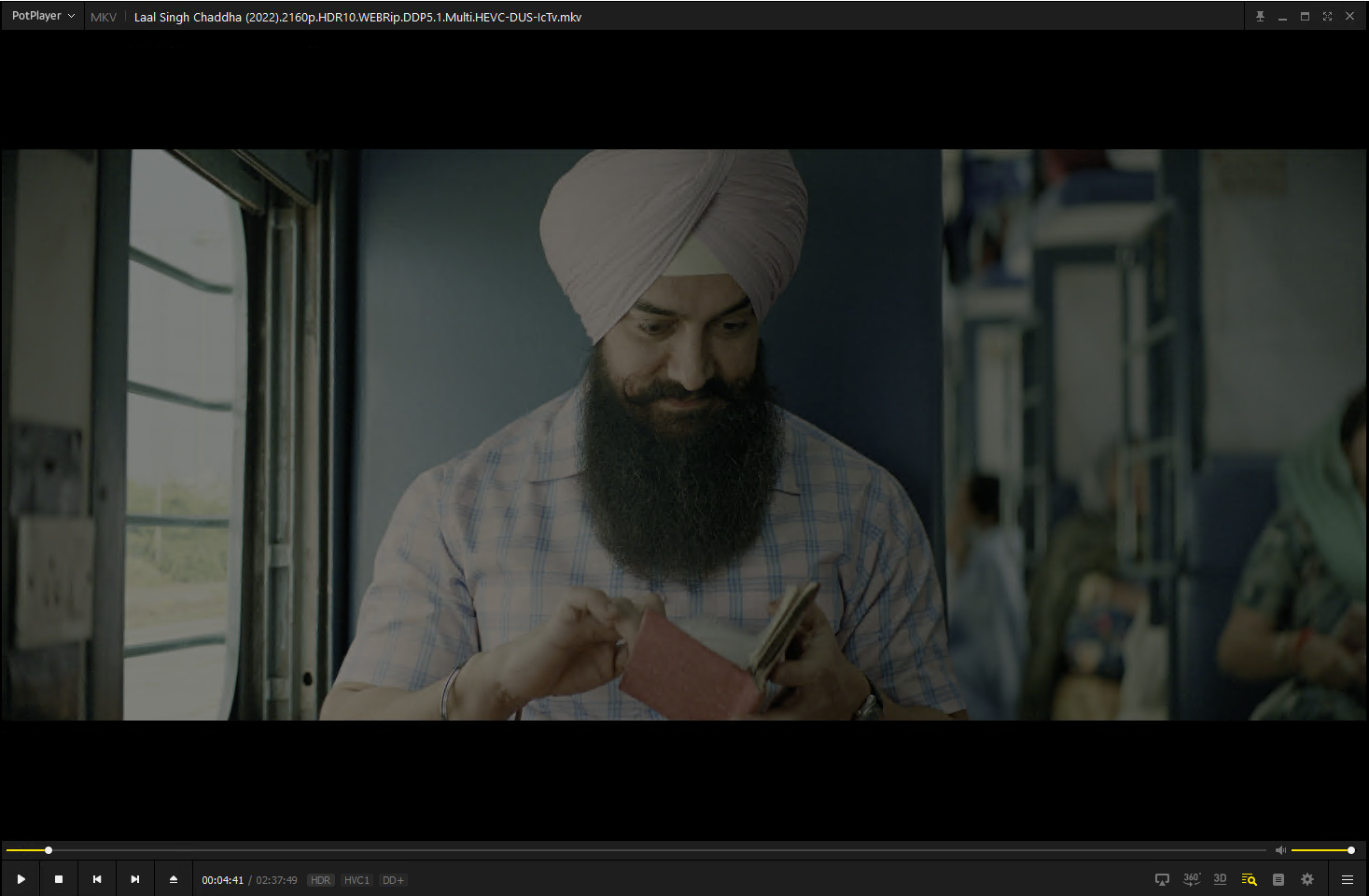Click the elapsed time 00:04:41
Viewport: 1369px width, 896px height.
[223, 880]
